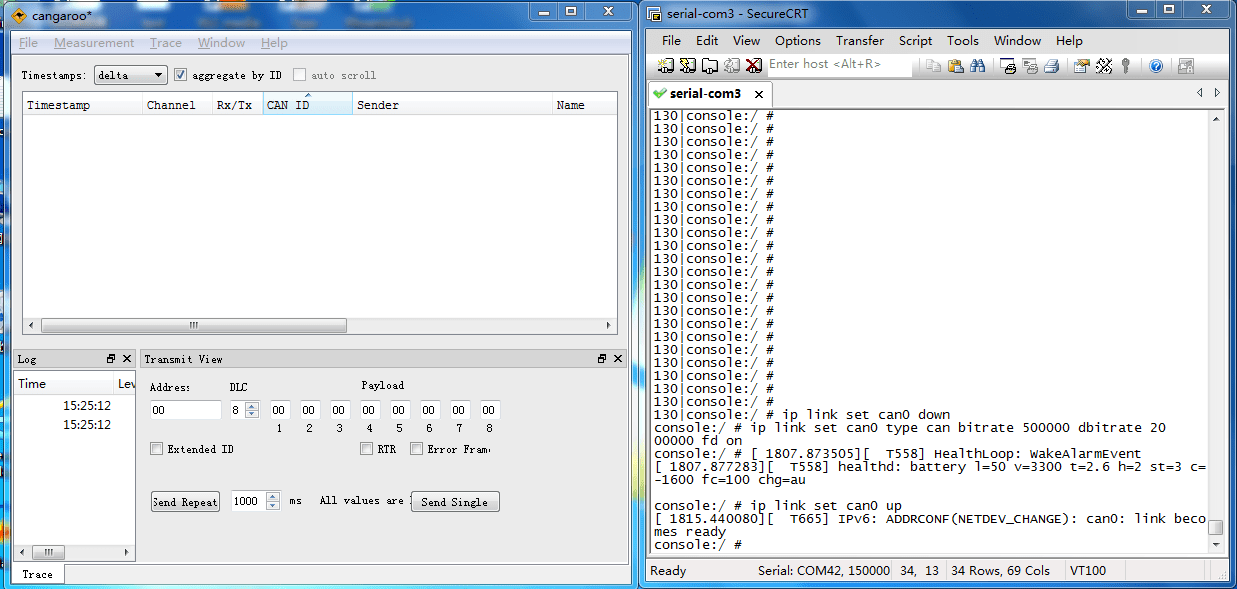Click the Address input field
Screen dimensions: 1237x589
[185, 410]
